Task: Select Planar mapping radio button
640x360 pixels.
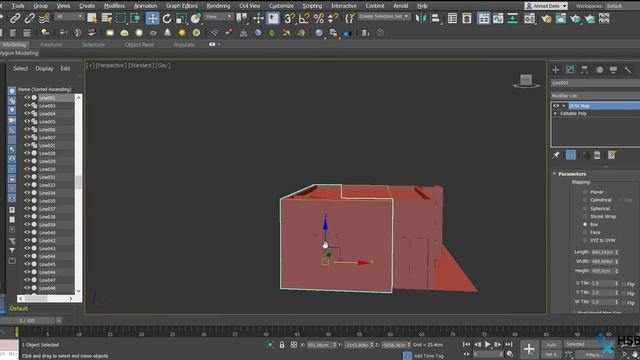Action: (x=585, y=192)
